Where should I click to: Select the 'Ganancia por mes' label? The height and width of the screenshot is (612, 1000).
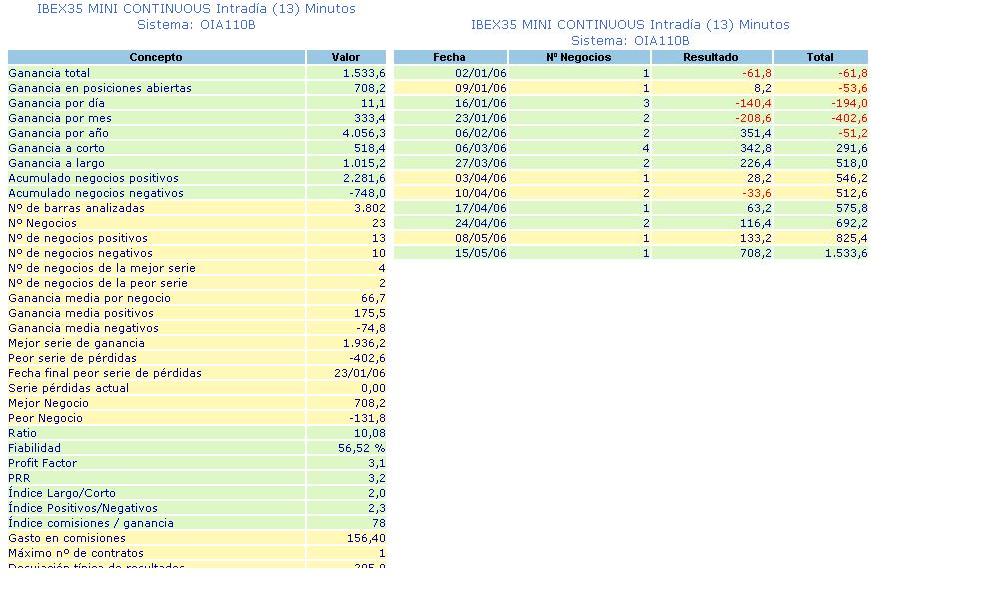(x=60, y=118)
